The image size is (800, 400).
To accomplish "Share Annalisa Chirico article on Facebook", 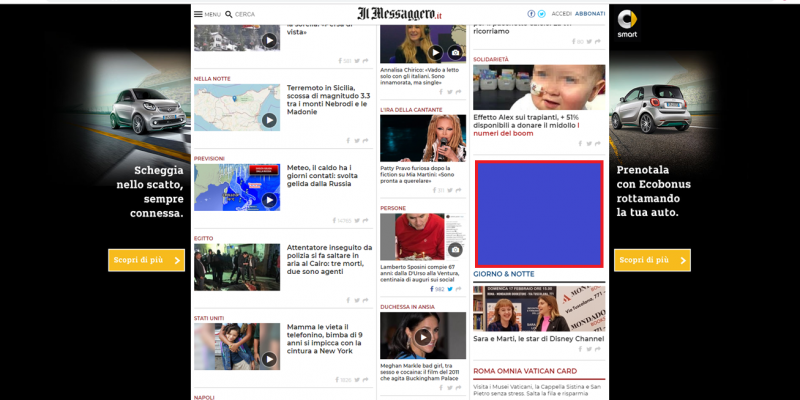I will point(441,92).
